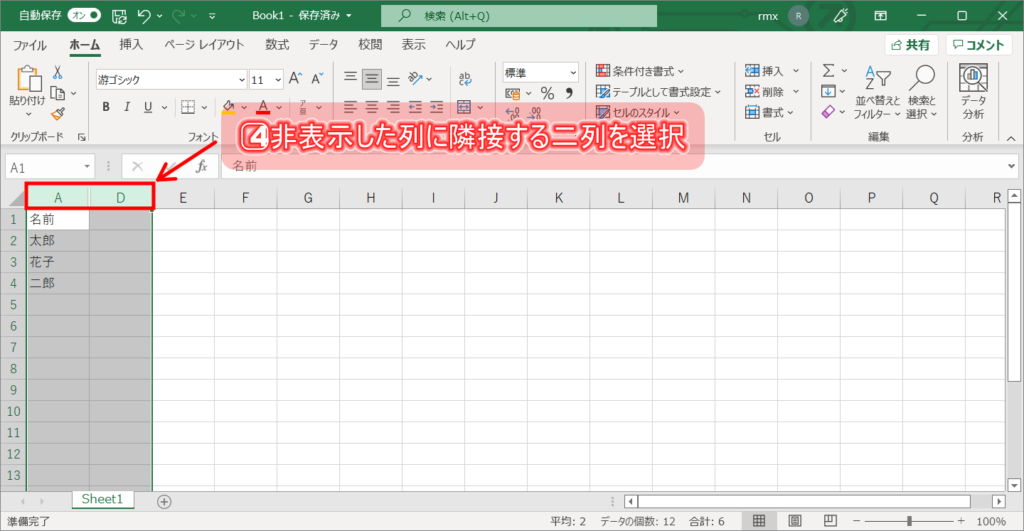Click the コメント button
The image size is (1024, 531).
pyautogui.click(x=978, y=45)
